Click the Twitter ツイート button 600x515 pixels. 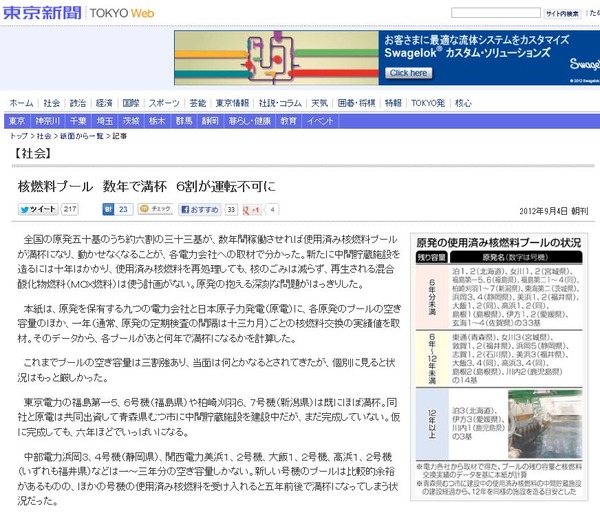[x=38, y=209]
